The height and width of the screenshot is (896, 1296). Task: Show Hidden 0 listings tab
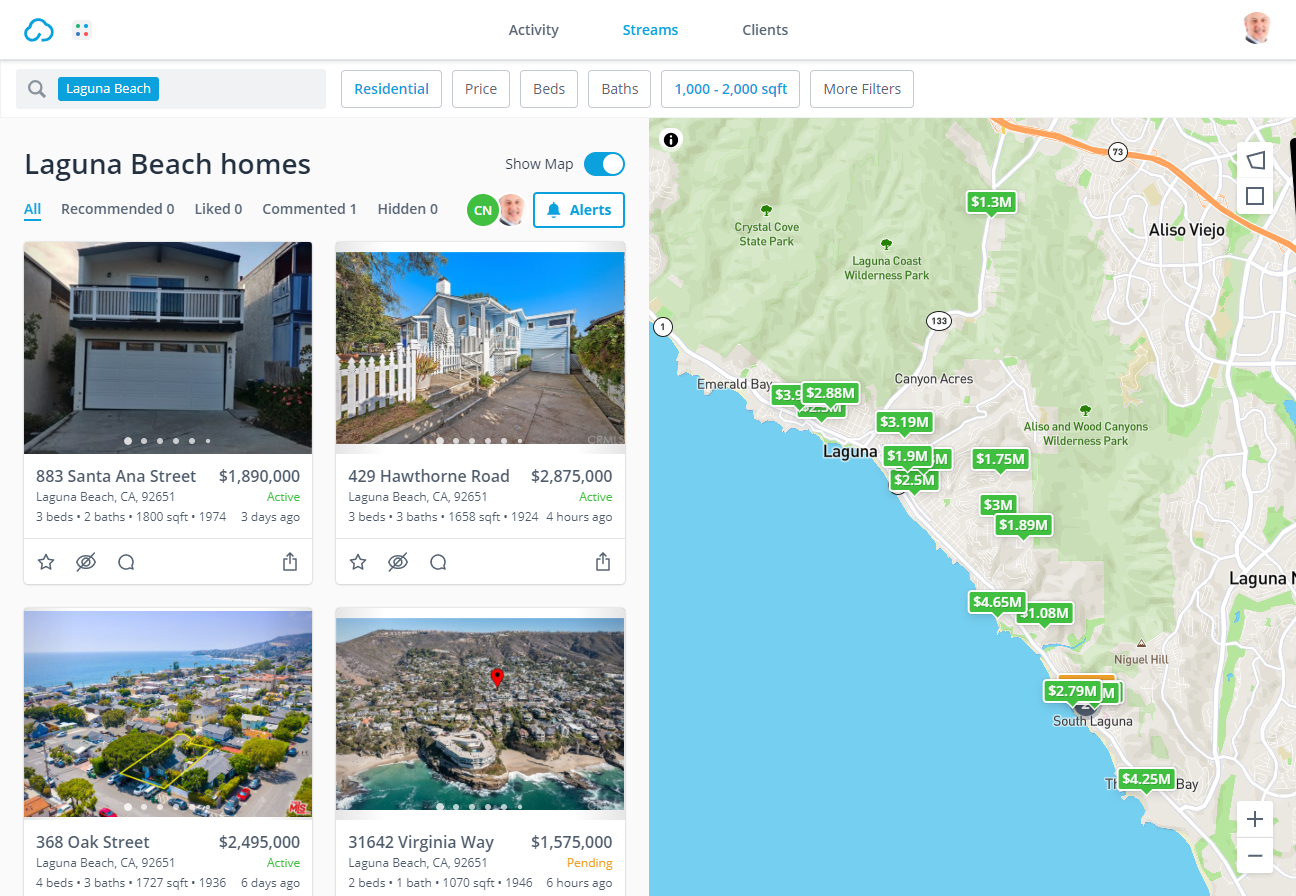(x=408, y=209)
